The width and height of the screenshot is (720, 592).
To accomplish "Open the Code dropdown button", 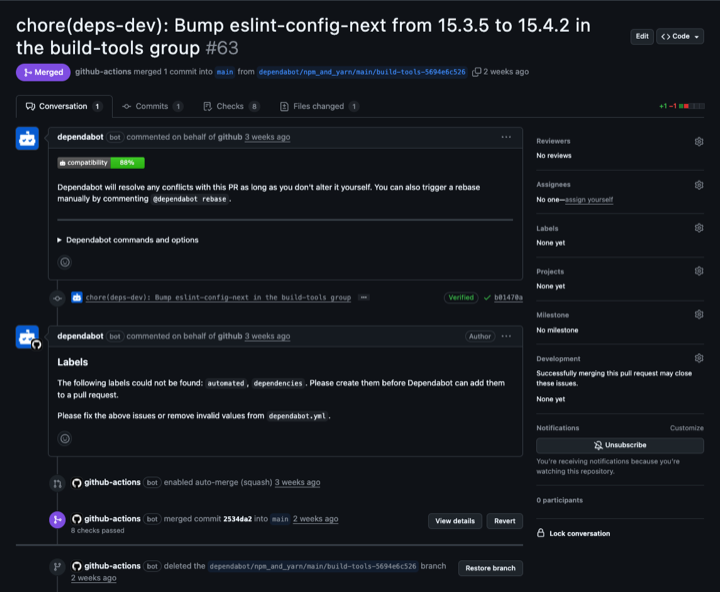I will pyautogui.click(x=680, y=36).
